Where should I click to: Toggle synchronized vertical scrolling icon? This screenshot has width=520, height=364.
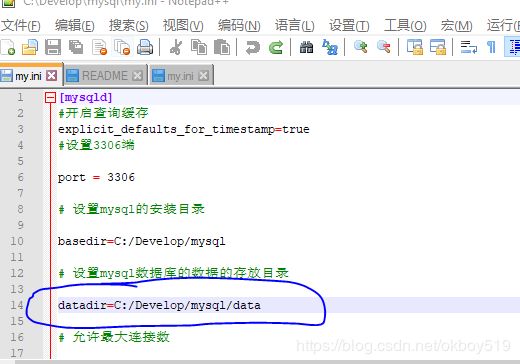tap(415, 47)
